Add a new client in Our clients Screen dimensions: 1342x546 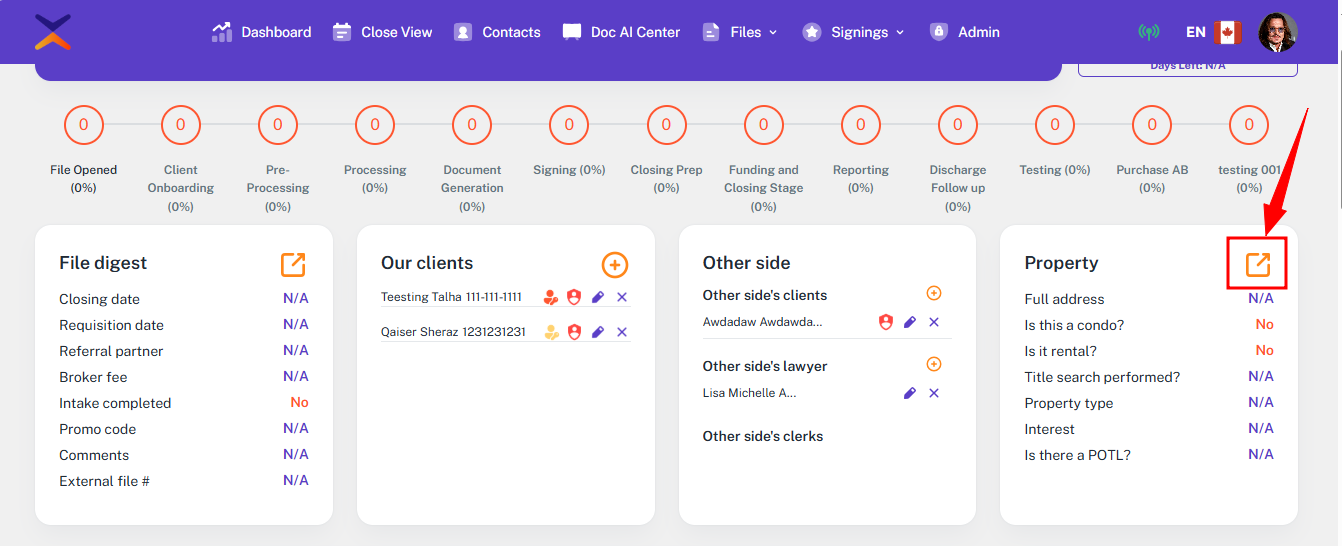[614, 264]
